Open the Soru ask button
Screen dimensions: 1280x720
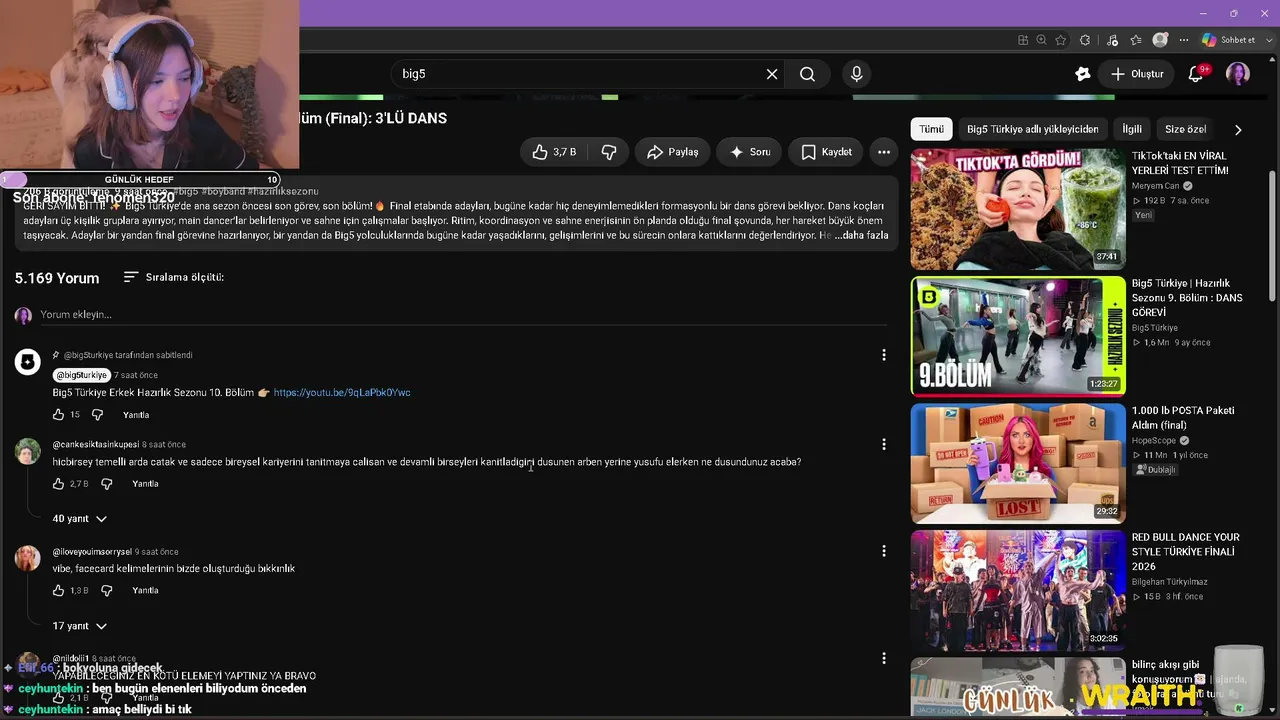[x=749, y=152]
